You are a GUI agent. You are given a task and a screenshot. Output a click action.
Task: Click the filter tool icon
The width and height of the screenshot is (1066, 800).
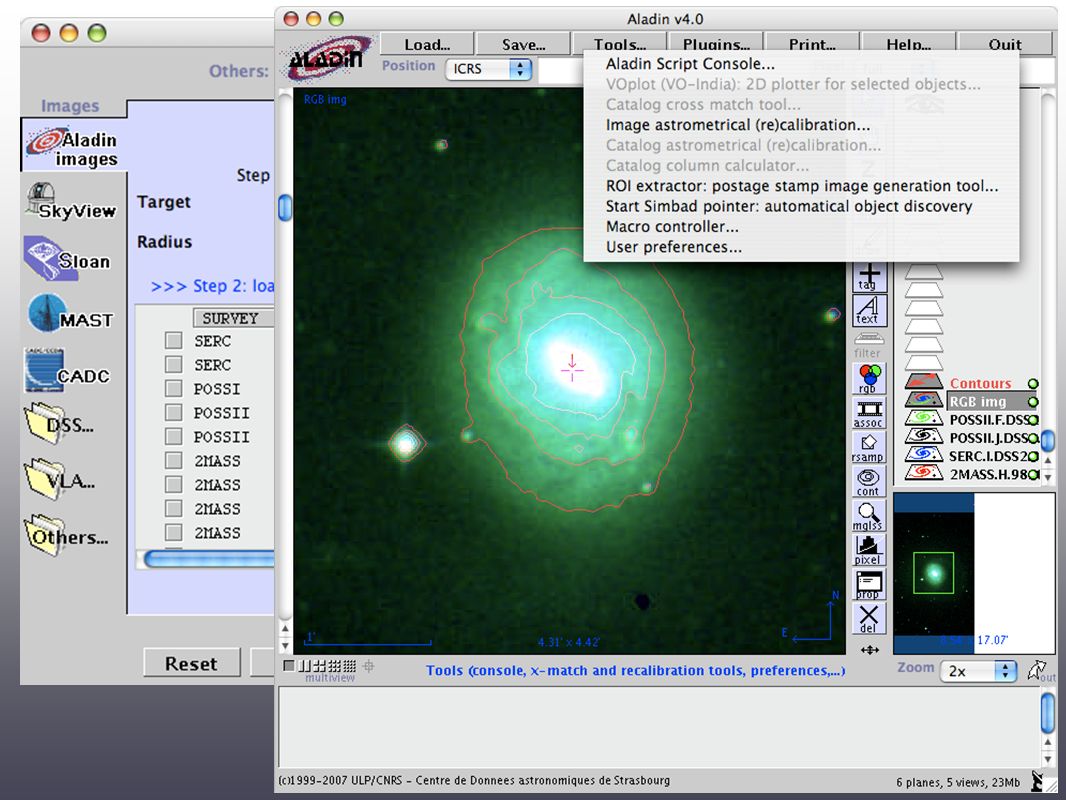coord(868,345)
